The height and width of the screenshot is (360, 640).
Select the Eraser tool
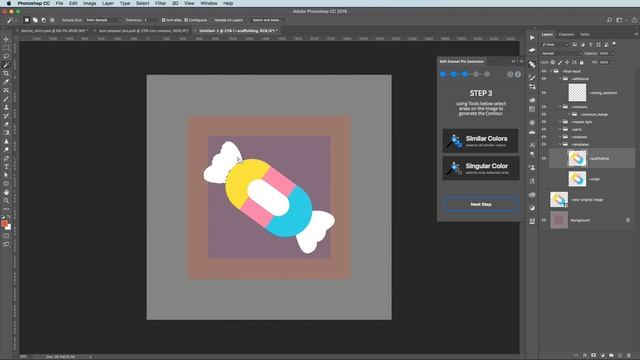6,124
